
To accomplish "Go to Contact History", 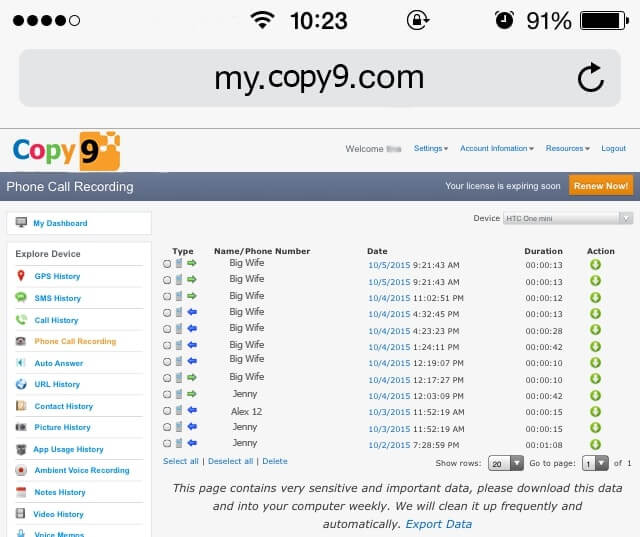I will click(x=64, y=406).
